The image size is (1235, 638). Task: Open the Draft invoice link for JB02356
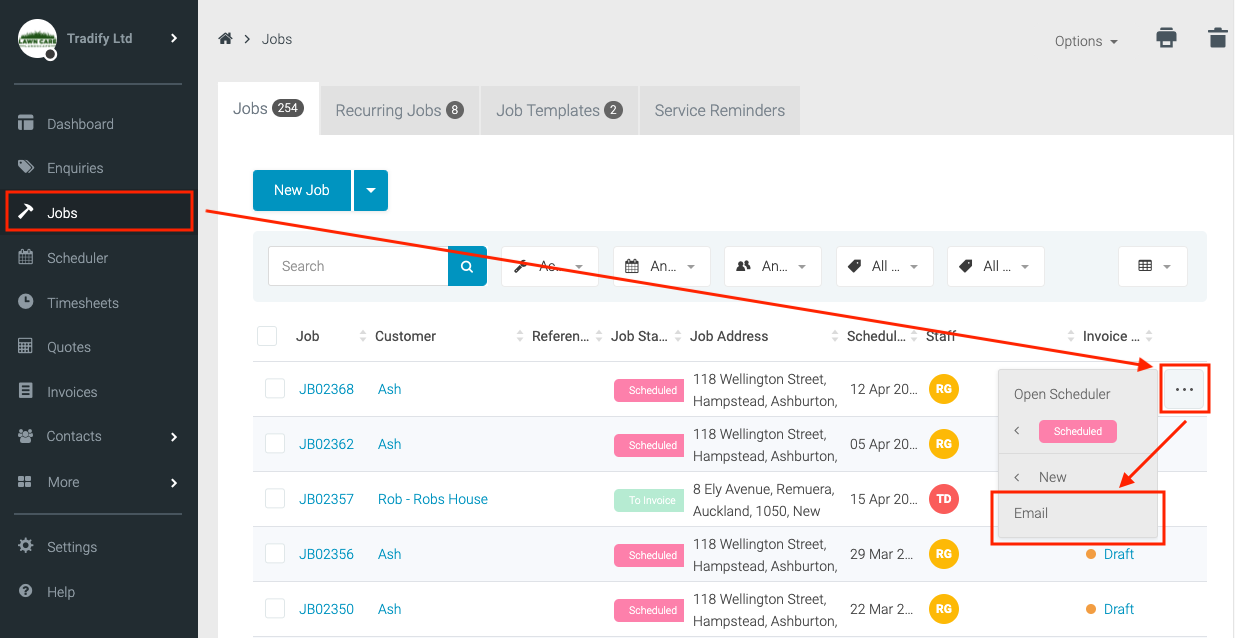(1118, 554)
